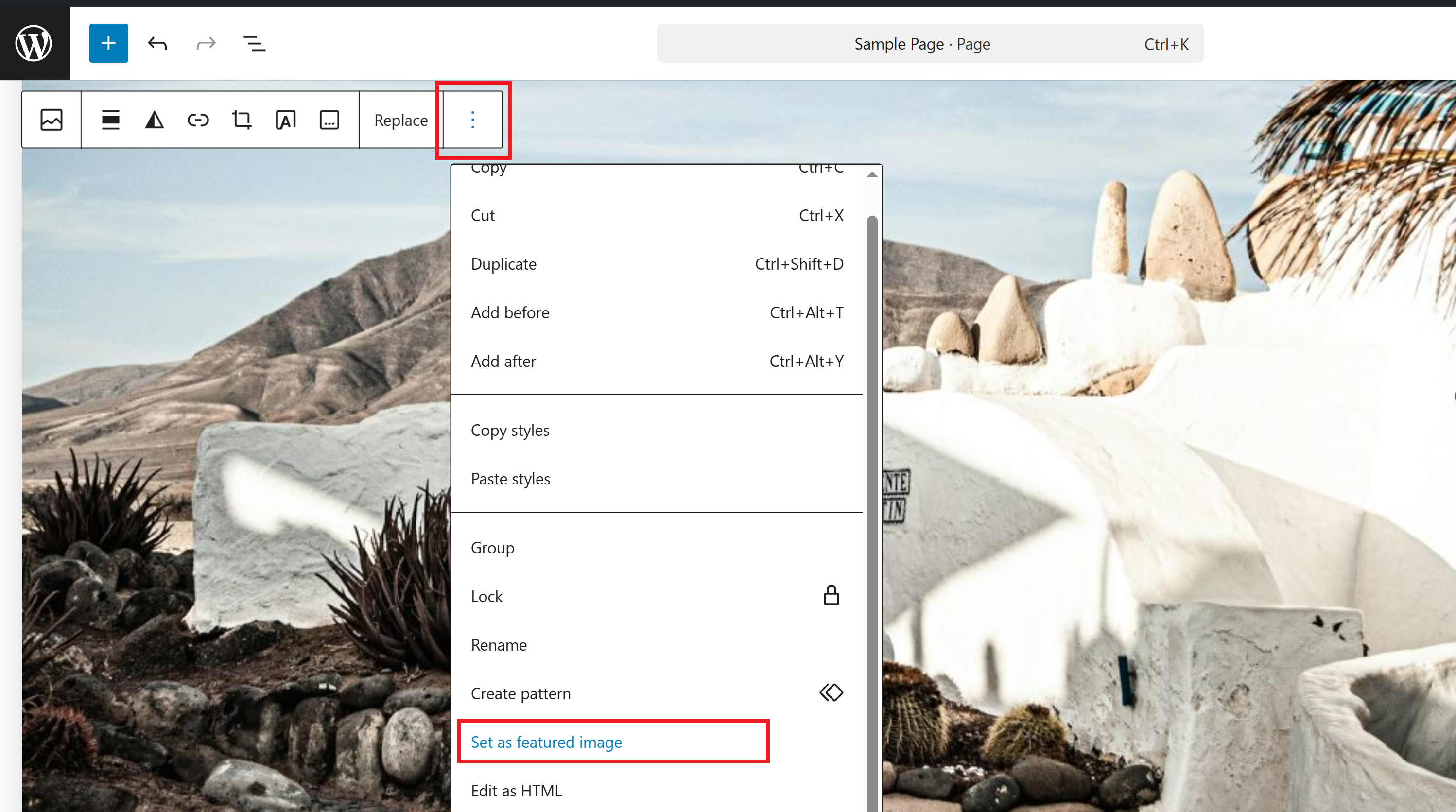Open the Sample Page command palette bar
This screenshot has height=812, width=1456.
coord(930,44)
